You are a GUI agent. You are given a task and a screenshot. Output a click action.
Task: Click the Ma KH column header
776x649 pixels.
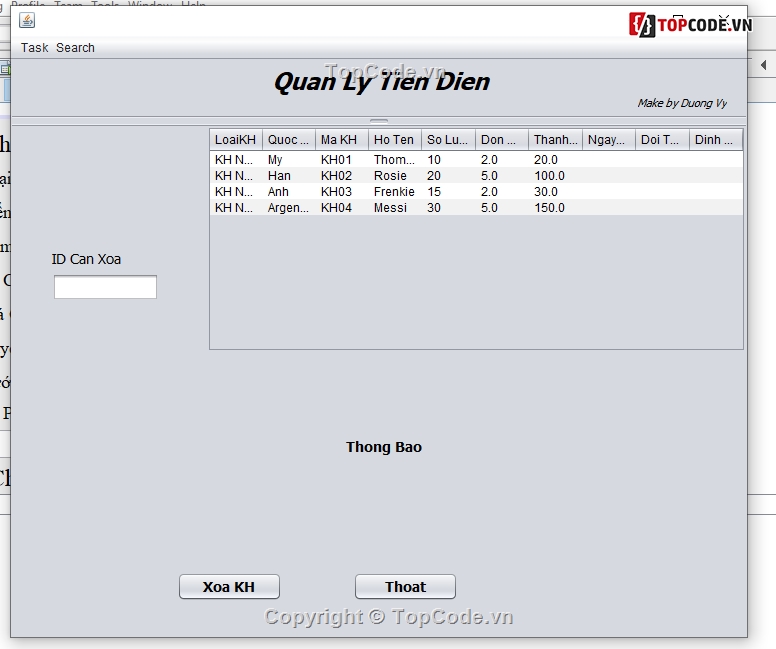coord(341,140)
